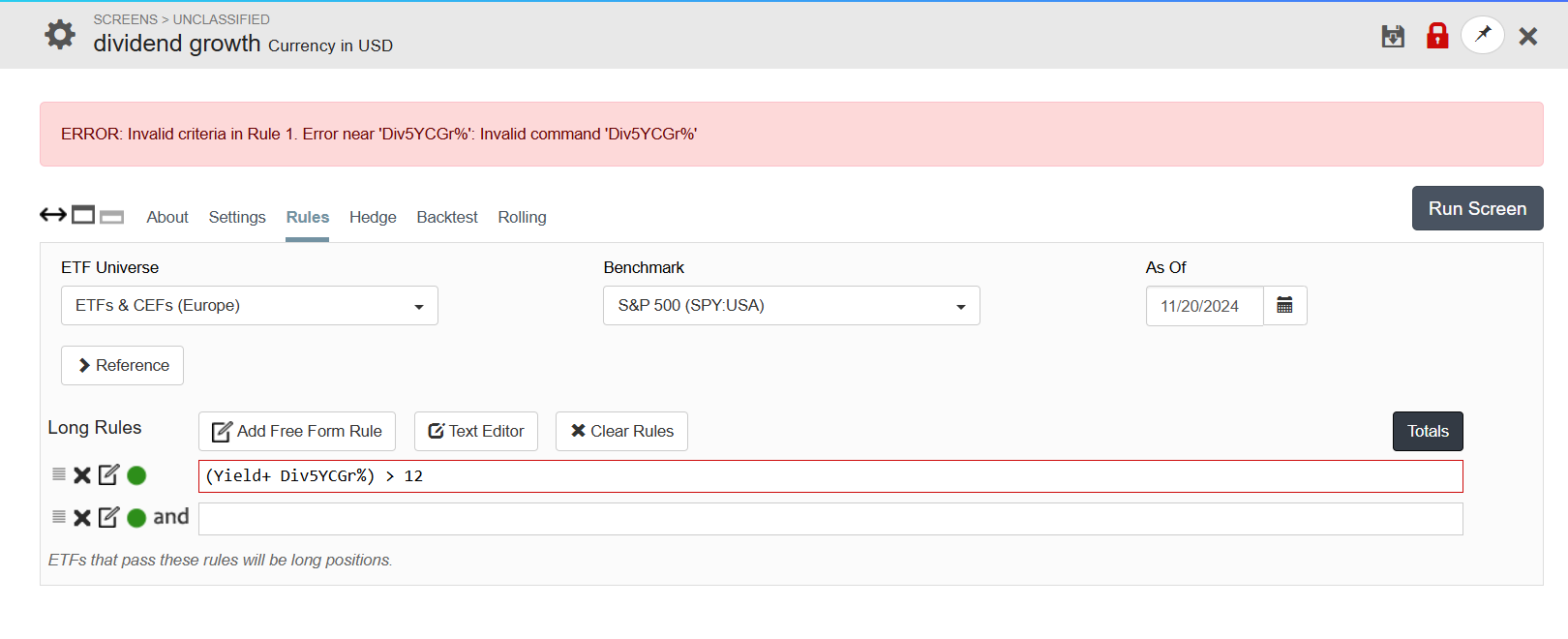This screenshot has height=639, width=1568.
Task: Click the As Of date field
Action: point(1205,306)
